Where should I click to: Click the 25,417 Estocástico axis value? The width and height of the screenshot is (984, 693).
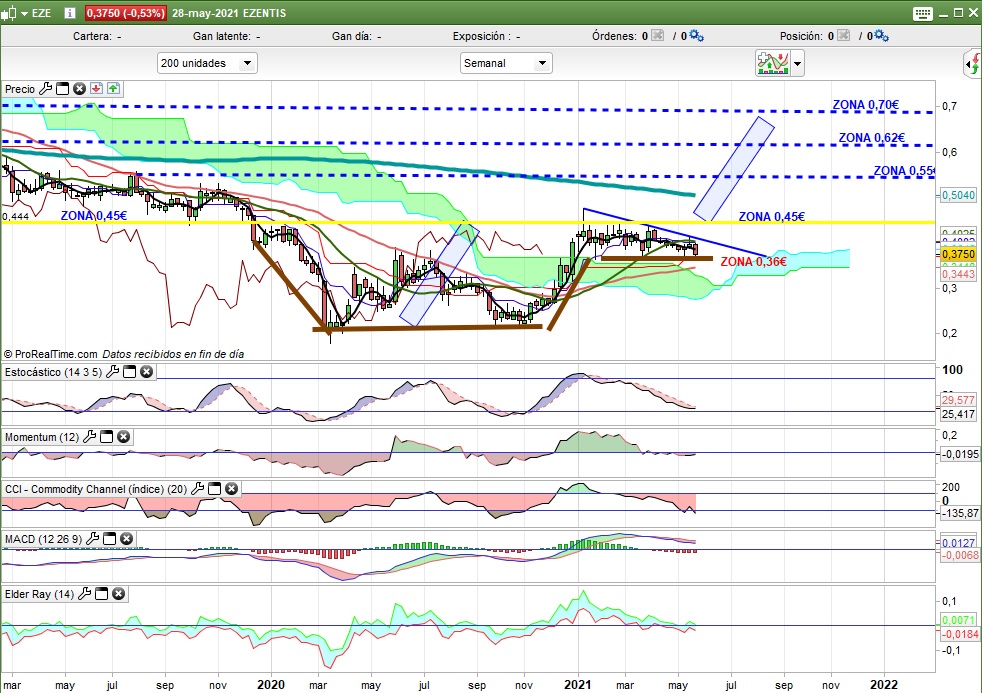(958, 414)
